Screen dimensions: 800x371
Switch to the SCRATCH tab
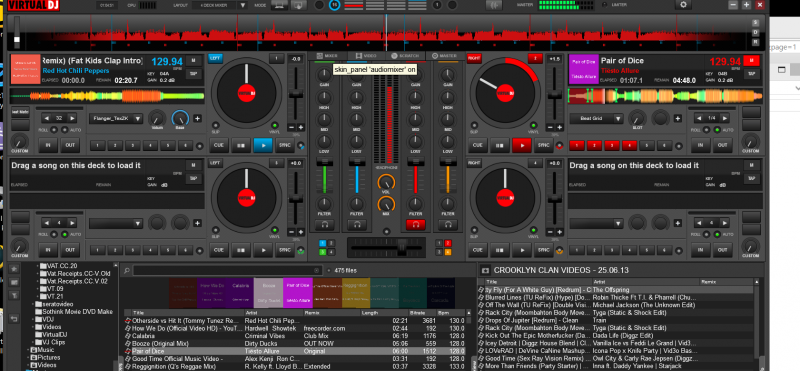click(x=405, y=55)
